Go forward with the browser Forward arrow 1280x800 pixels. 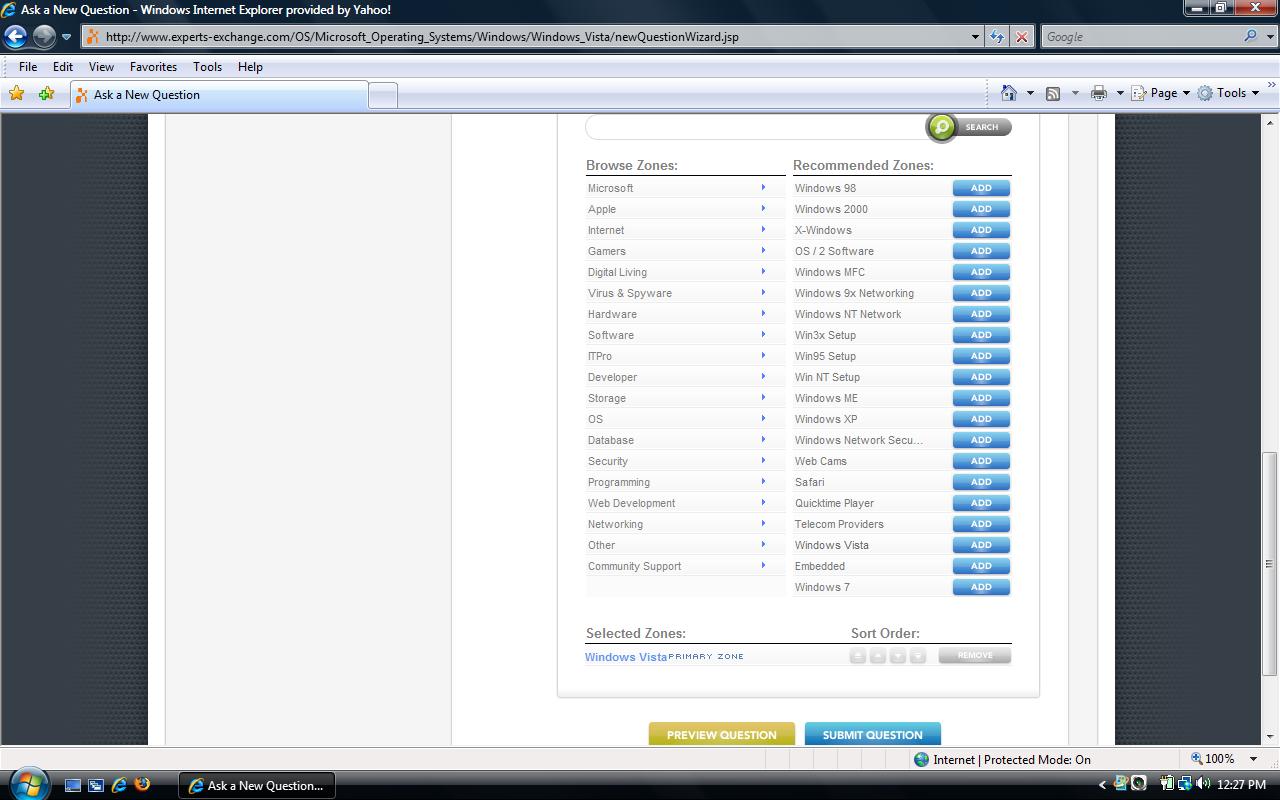pyautogui.click(x=44, y=37)
